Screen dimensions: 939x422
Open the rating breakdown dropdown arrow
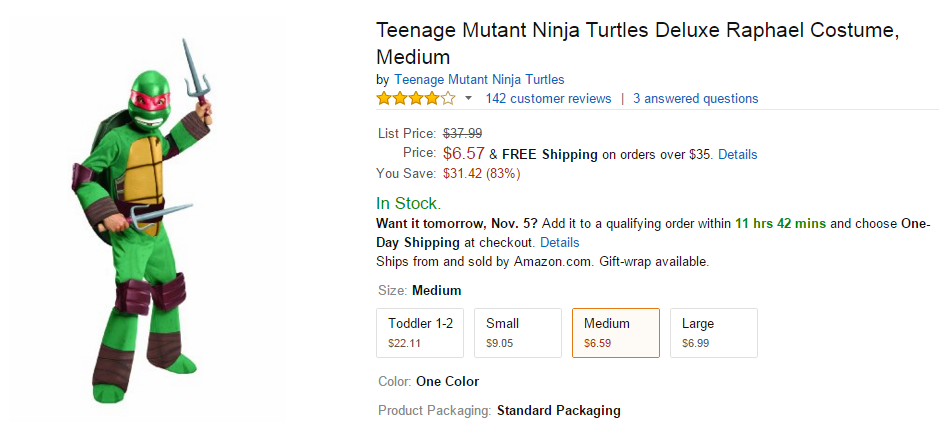tap(469, 98)
